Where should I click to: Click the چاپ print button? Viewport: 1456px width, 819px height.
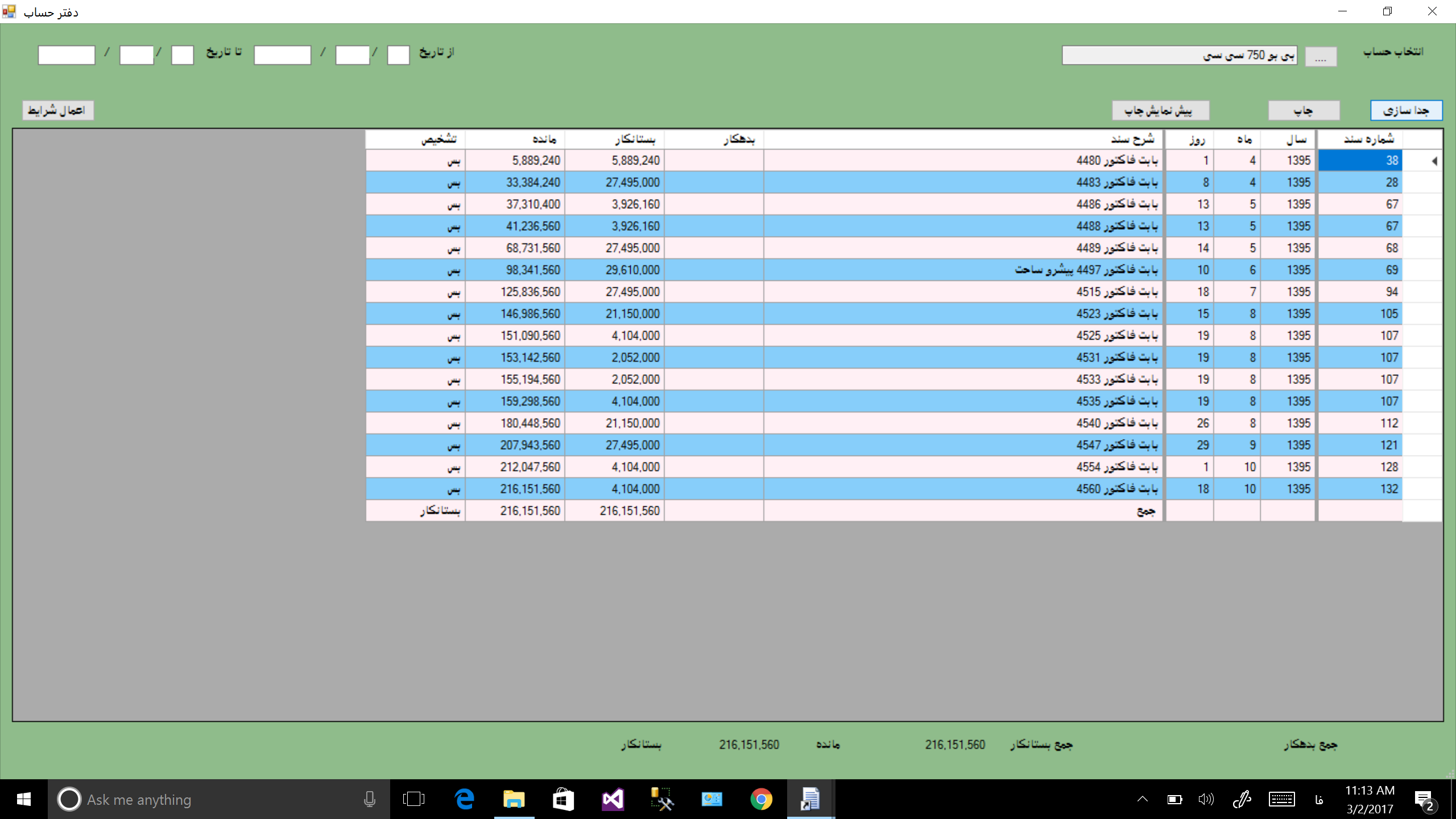click(1304, 110)
